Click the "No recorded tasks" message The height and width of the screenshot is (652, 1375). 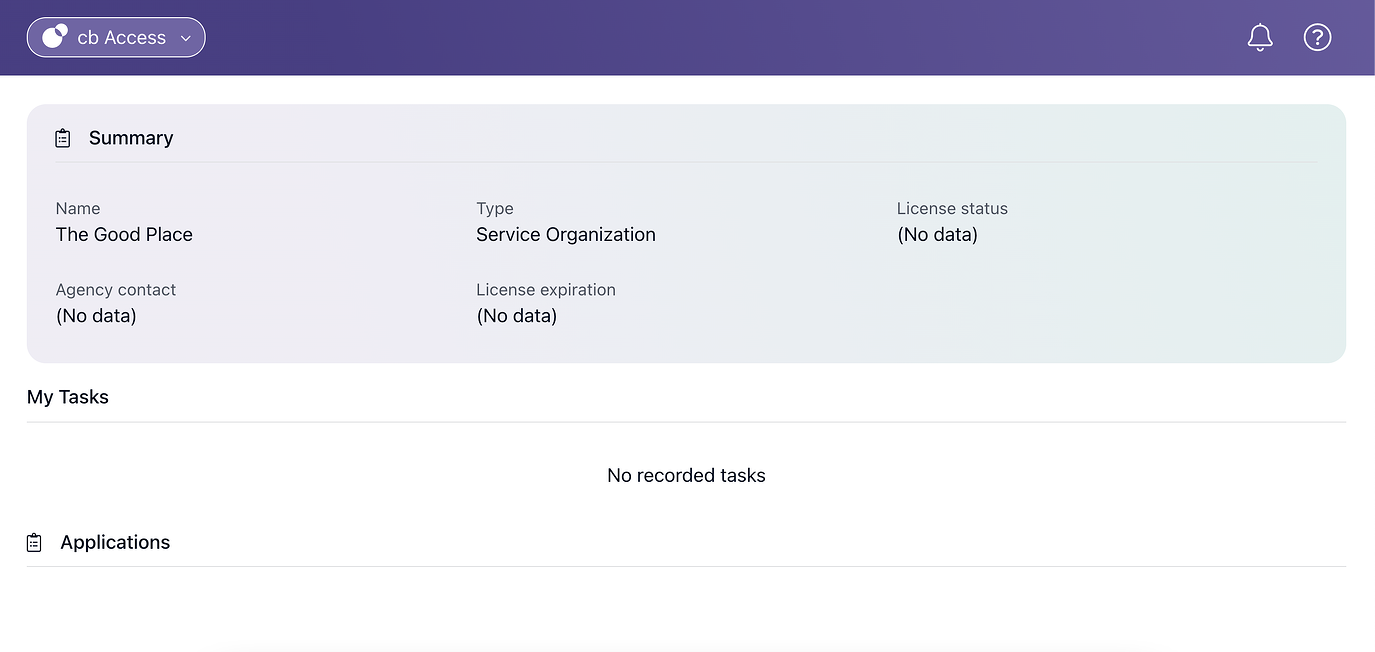[x=686, y=475]
